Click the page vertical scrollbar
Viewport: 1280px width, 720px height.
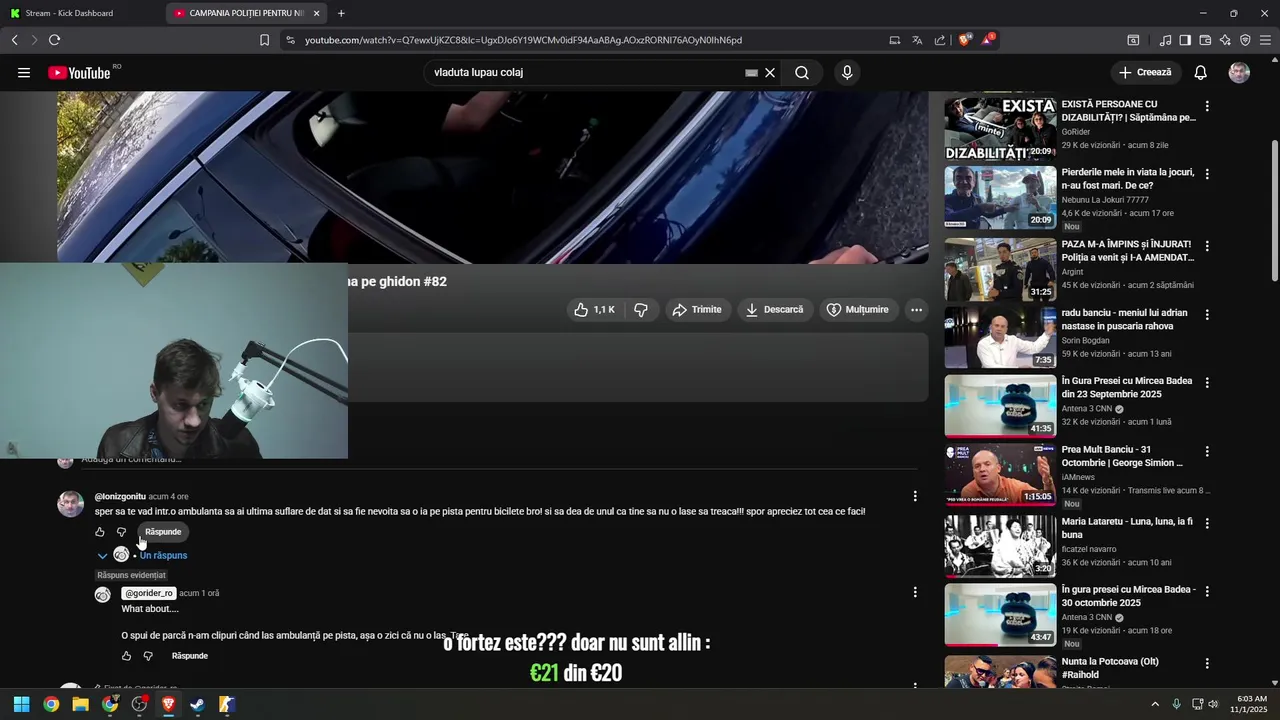1274,210
